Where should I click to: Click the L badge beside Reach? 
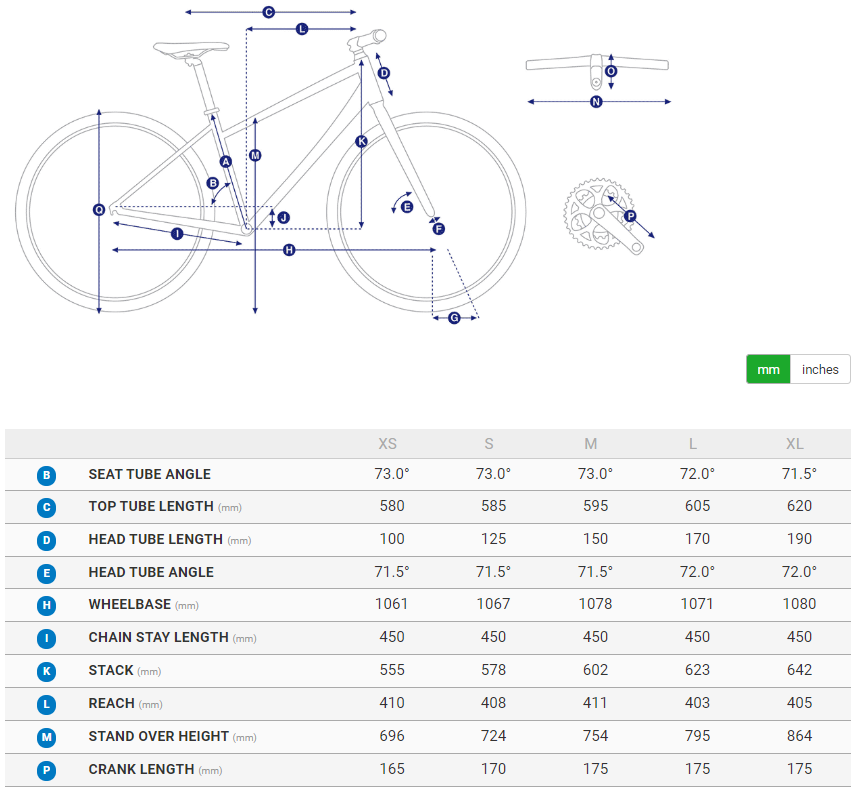47,704
